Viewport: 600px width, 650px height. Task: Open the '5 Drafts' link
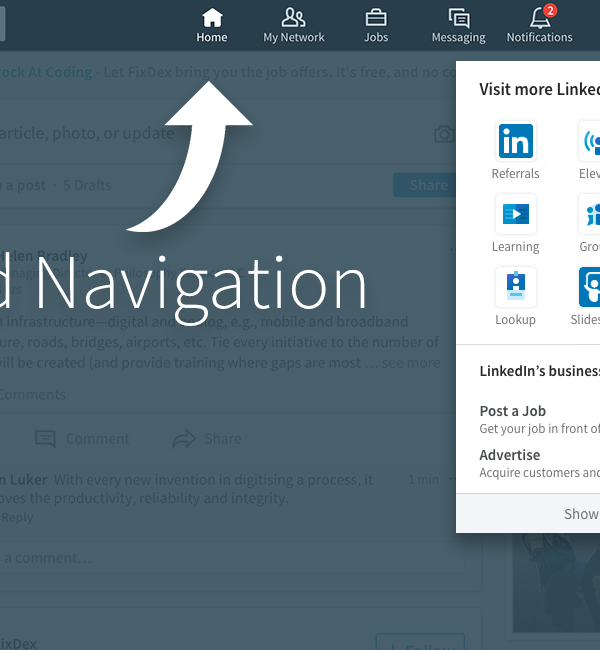point(87,185)
